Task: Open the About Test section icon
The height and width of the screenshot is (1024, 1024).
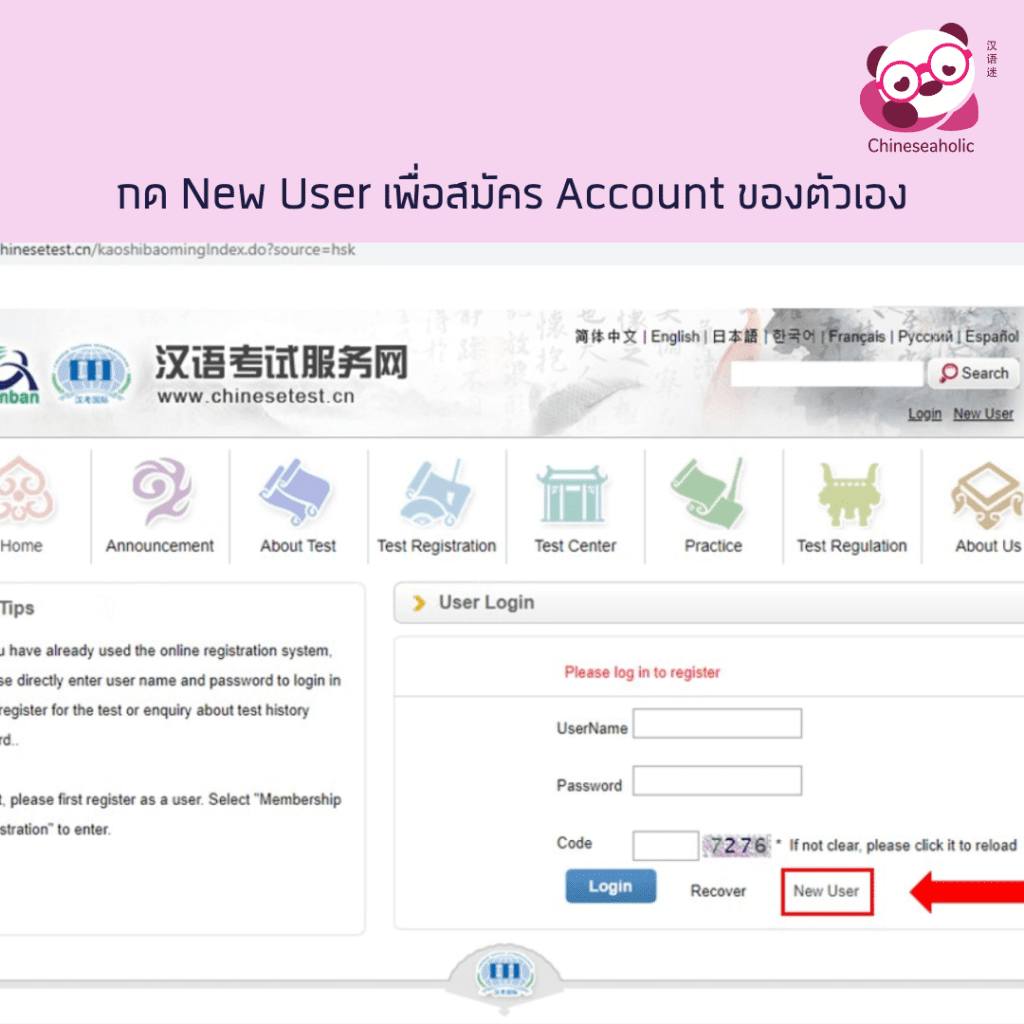Action: coord(296,495)
